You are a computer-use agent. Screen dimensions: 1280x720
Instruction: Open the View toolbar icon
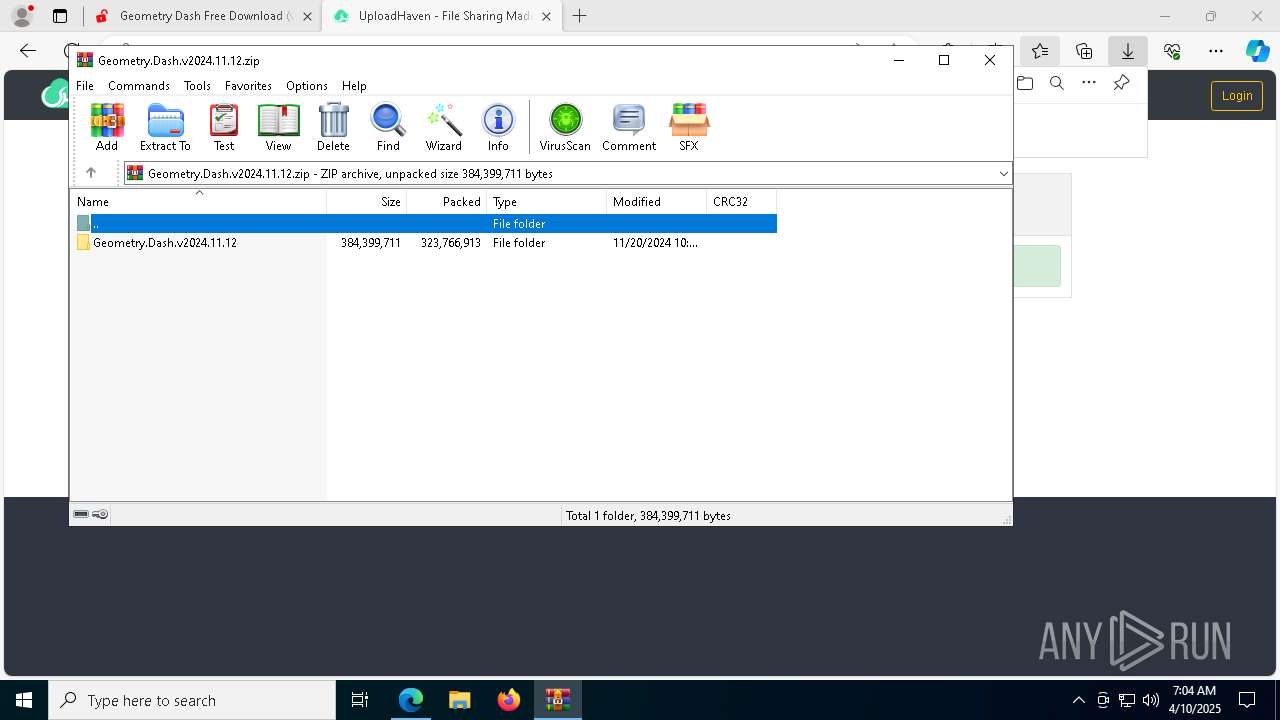click(x=278, y=127)
